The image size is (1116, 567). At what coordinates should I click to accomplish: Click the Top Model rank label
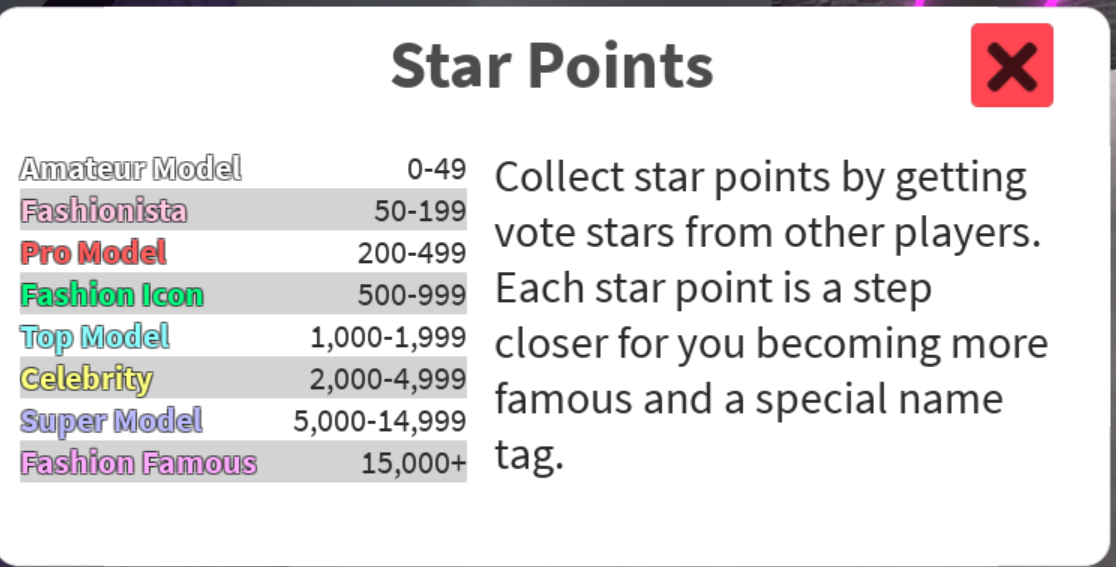(95, 337)
